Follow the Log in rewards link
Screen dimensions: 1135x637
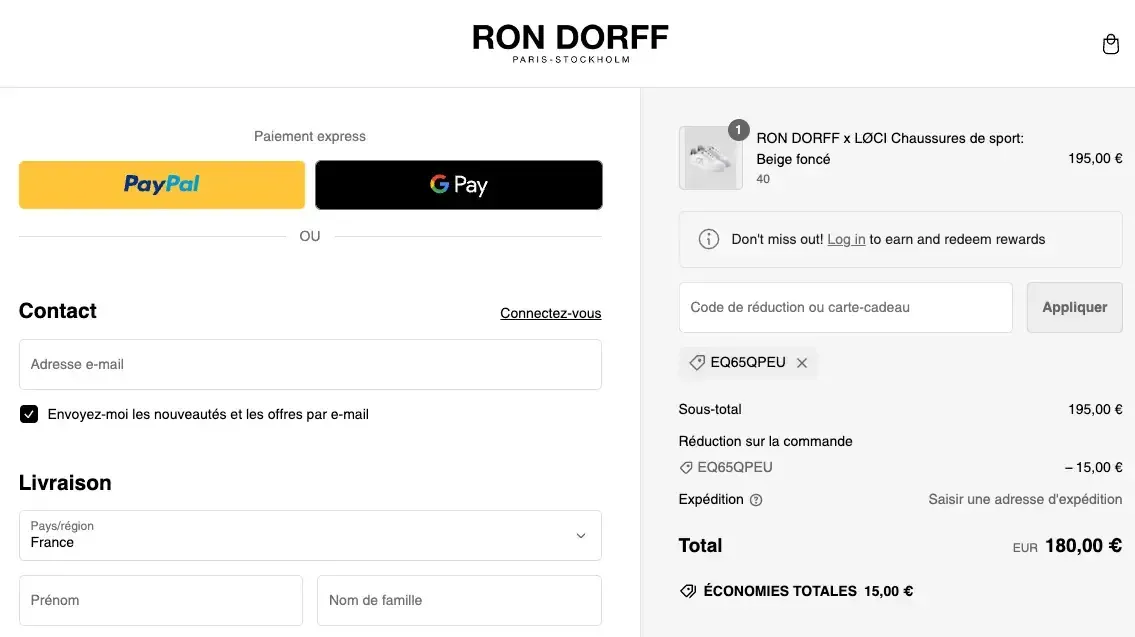(x=846, y=239)
